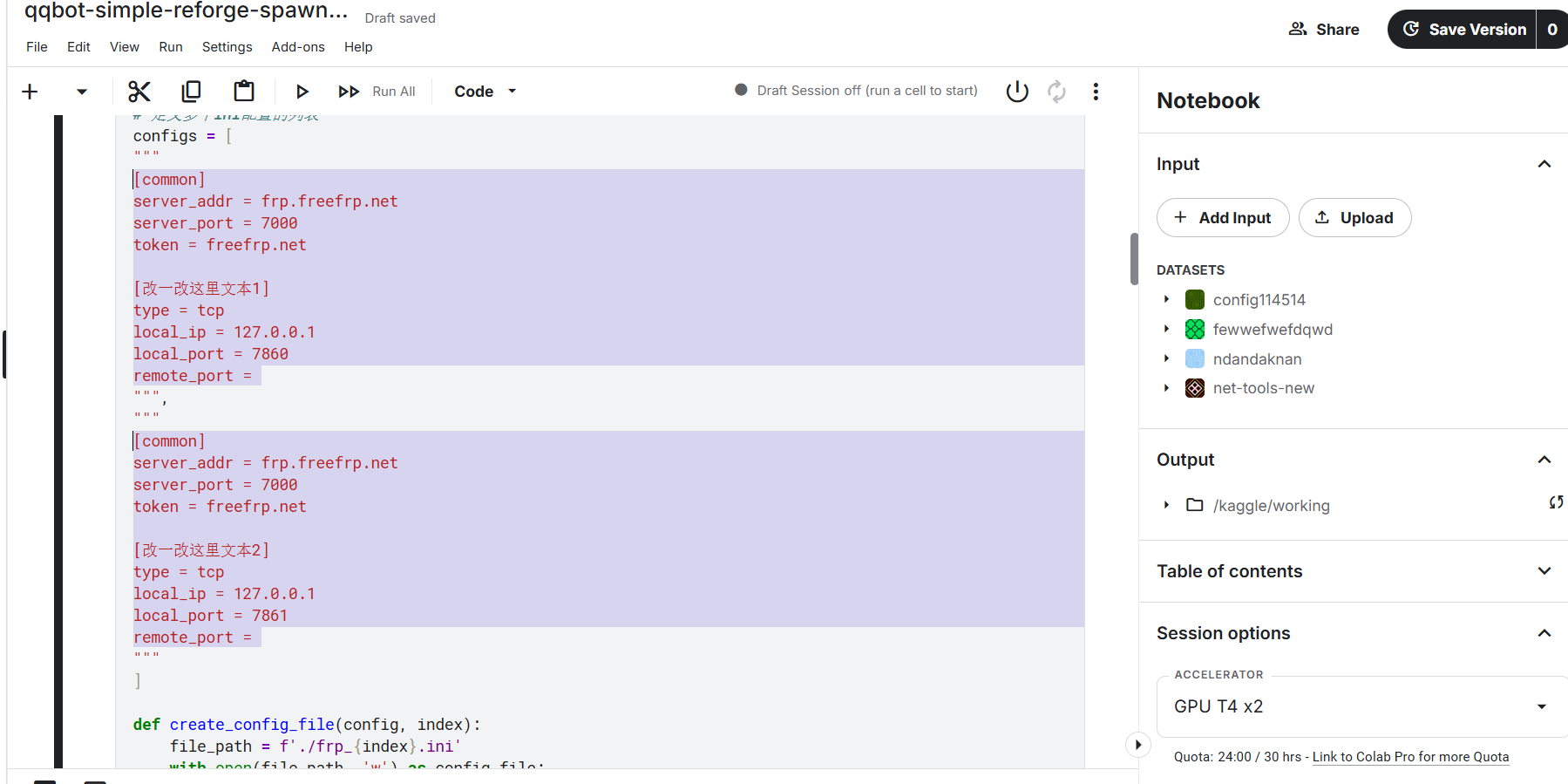Click the config114514 dataset icon

[1195, 300]
